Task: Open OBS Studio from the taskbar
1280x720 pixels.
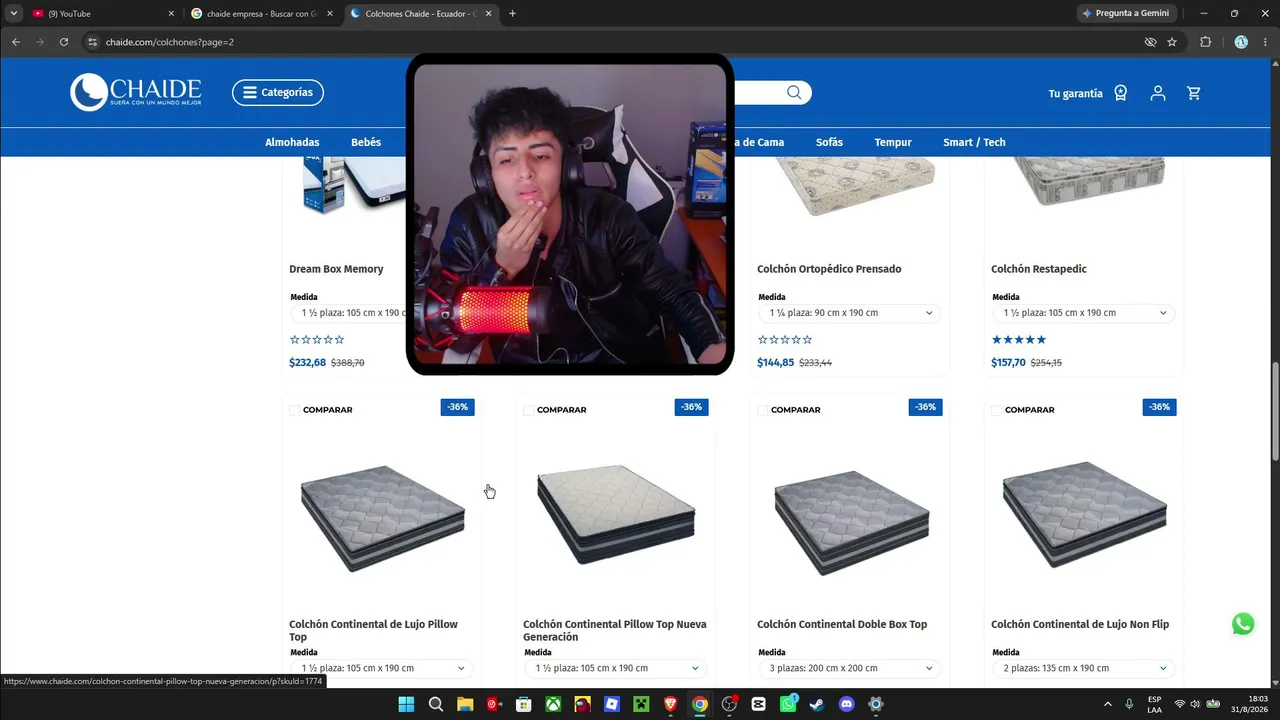Action: 729,704
